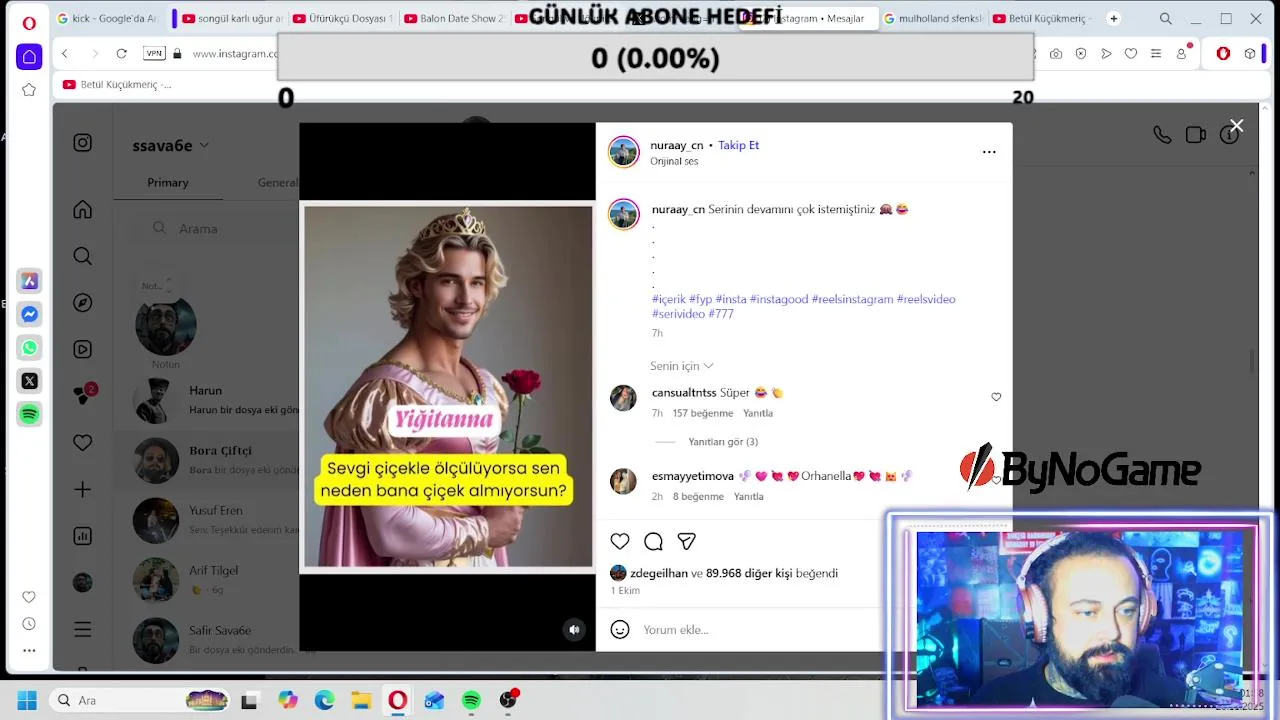1280x720 pixels.
Task: Open Opera start page home icon
Action: click(x=29, y=57)
